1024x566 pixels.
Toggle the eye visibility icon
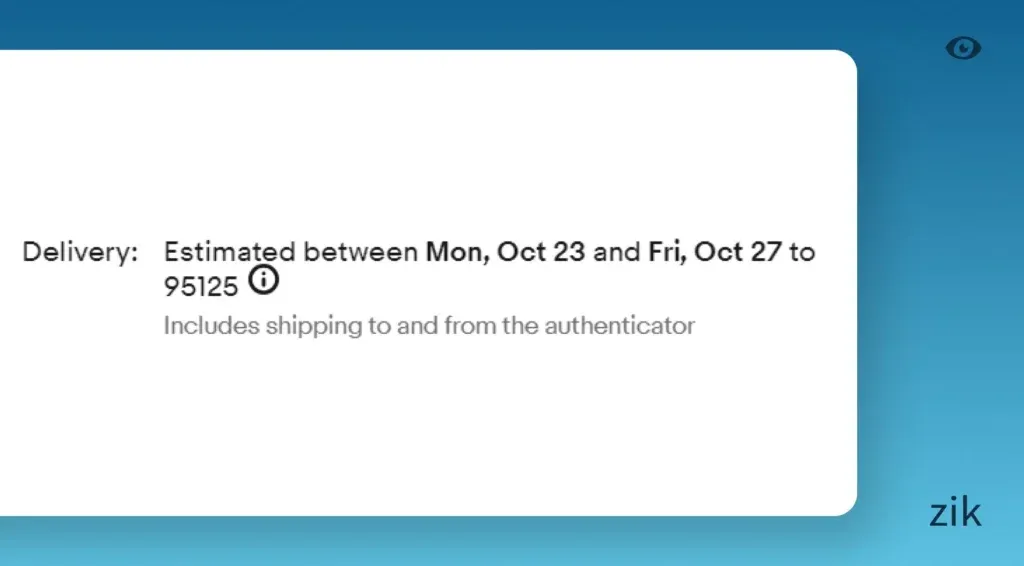coord(963,48)
